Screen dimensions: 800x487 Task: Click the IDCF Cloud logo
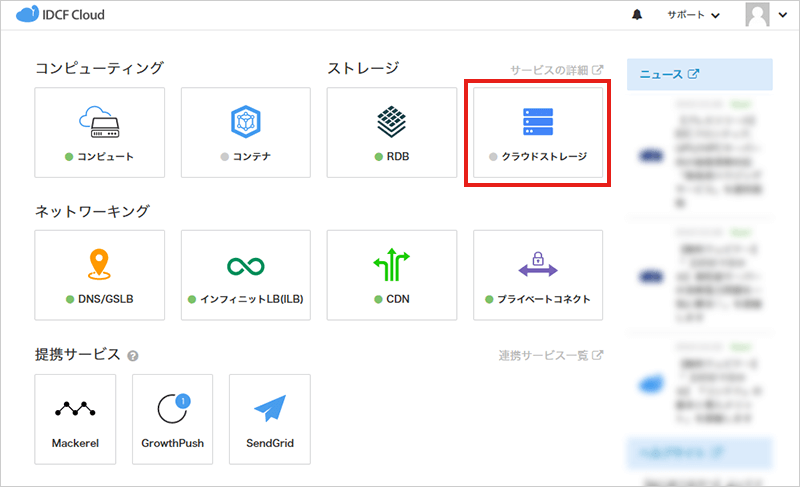(61, 16)
